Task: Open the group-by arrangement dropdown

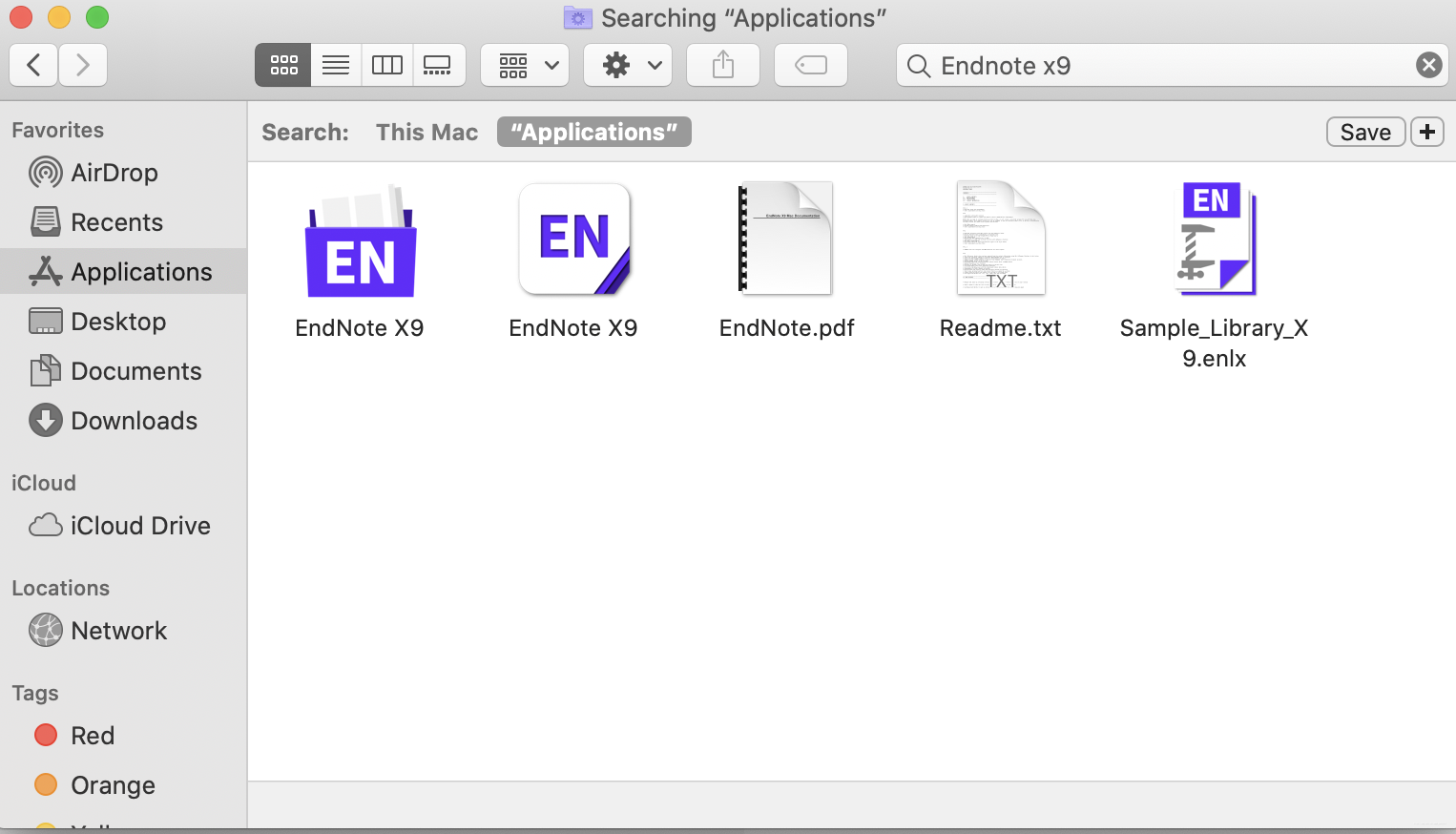Action: click(525, 65)
